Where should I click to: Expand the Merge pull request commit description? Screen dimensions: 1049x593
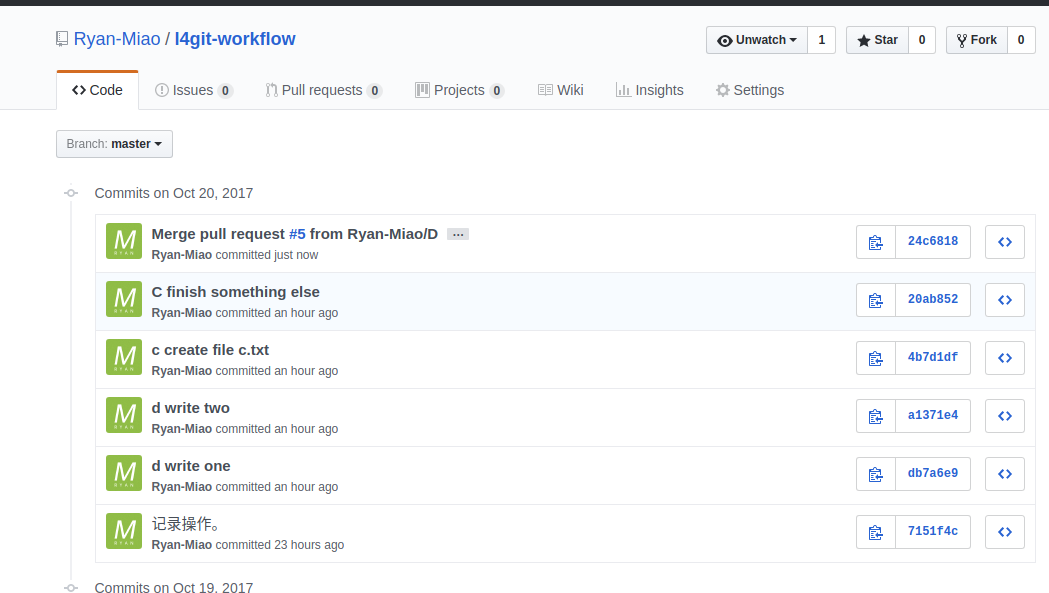(458, 235)
